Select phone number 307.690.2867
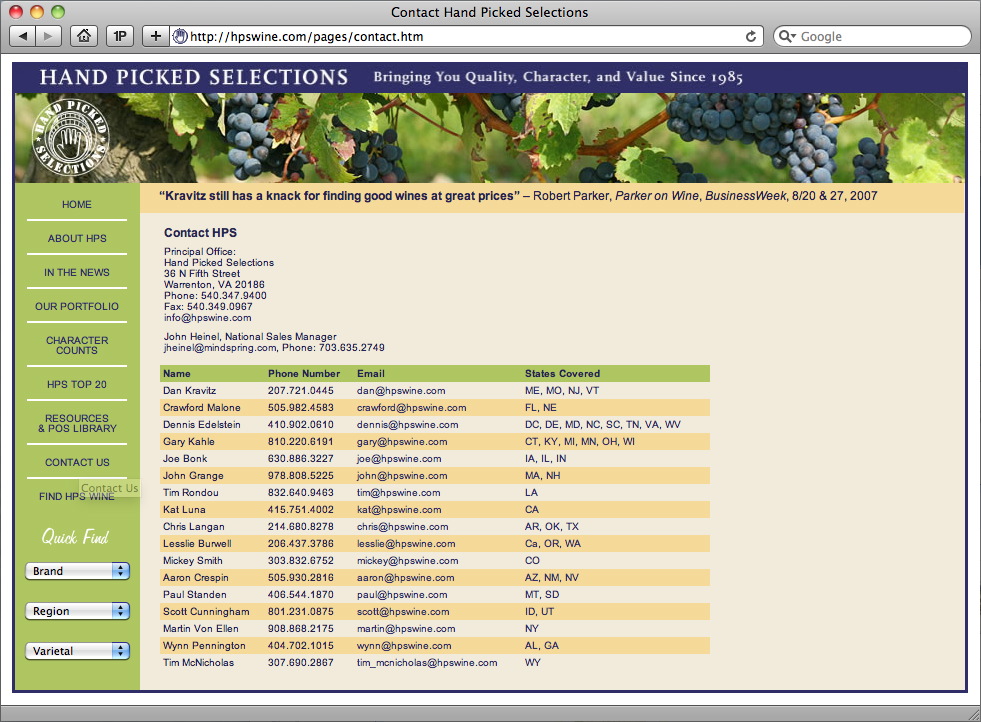Screen dimensions: 981x722 [x=301, y=663]
